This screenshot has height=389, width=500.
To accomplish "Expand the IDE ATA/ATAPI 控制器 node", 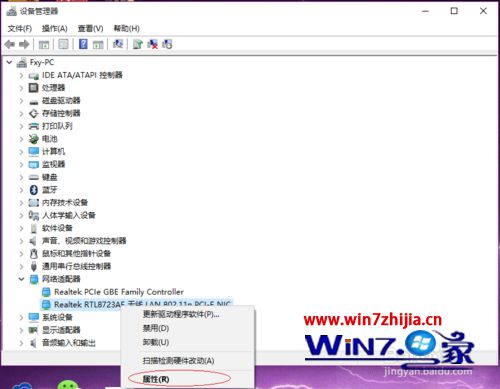I will pos(21,75).
